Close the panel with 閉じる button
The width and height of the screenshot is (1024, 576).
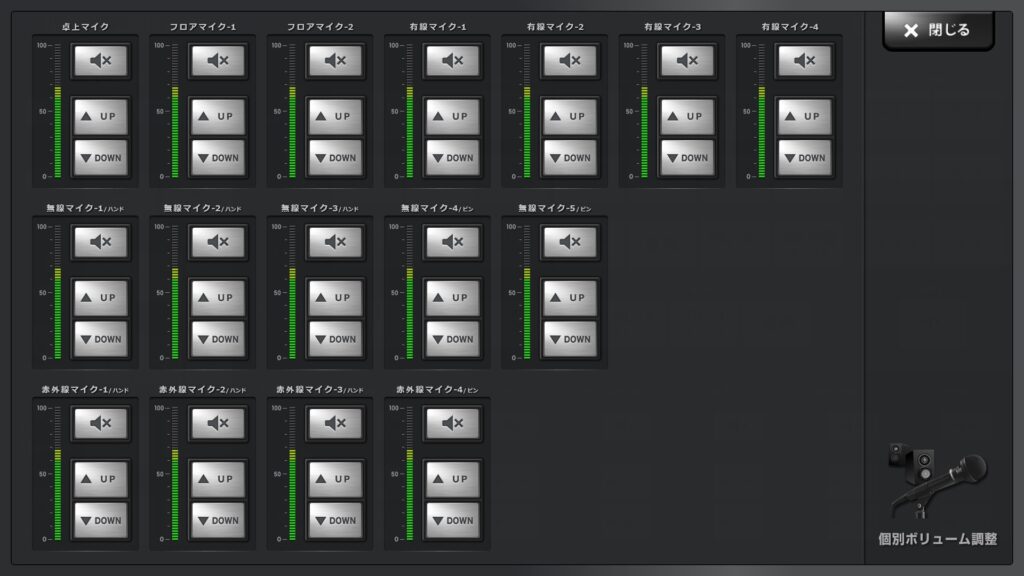tap(937, 30)
